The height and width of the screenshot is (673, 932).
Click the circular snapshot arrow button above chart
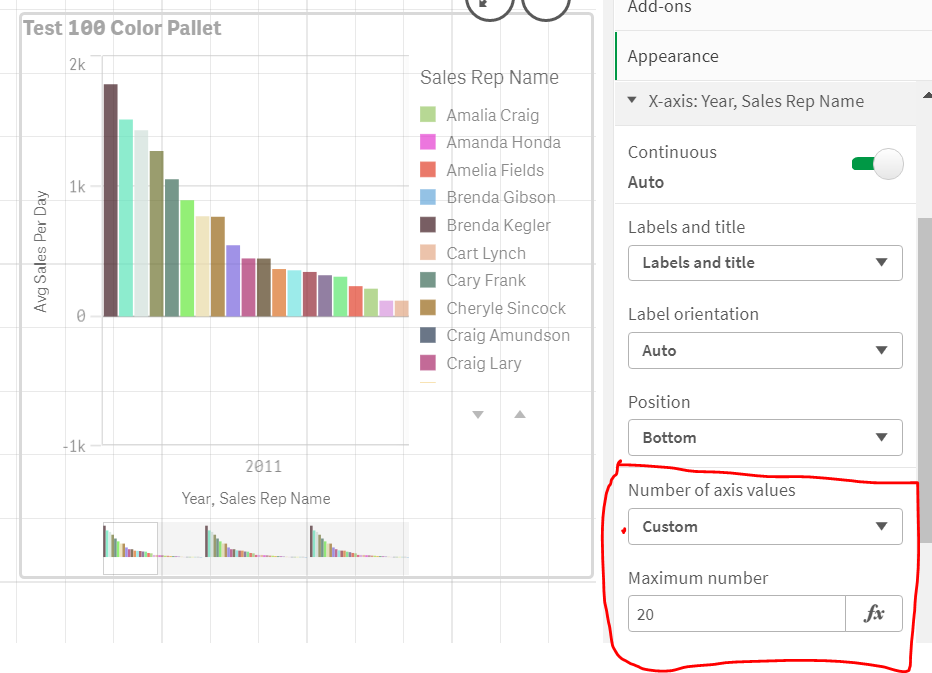click(x=489, y=9)
